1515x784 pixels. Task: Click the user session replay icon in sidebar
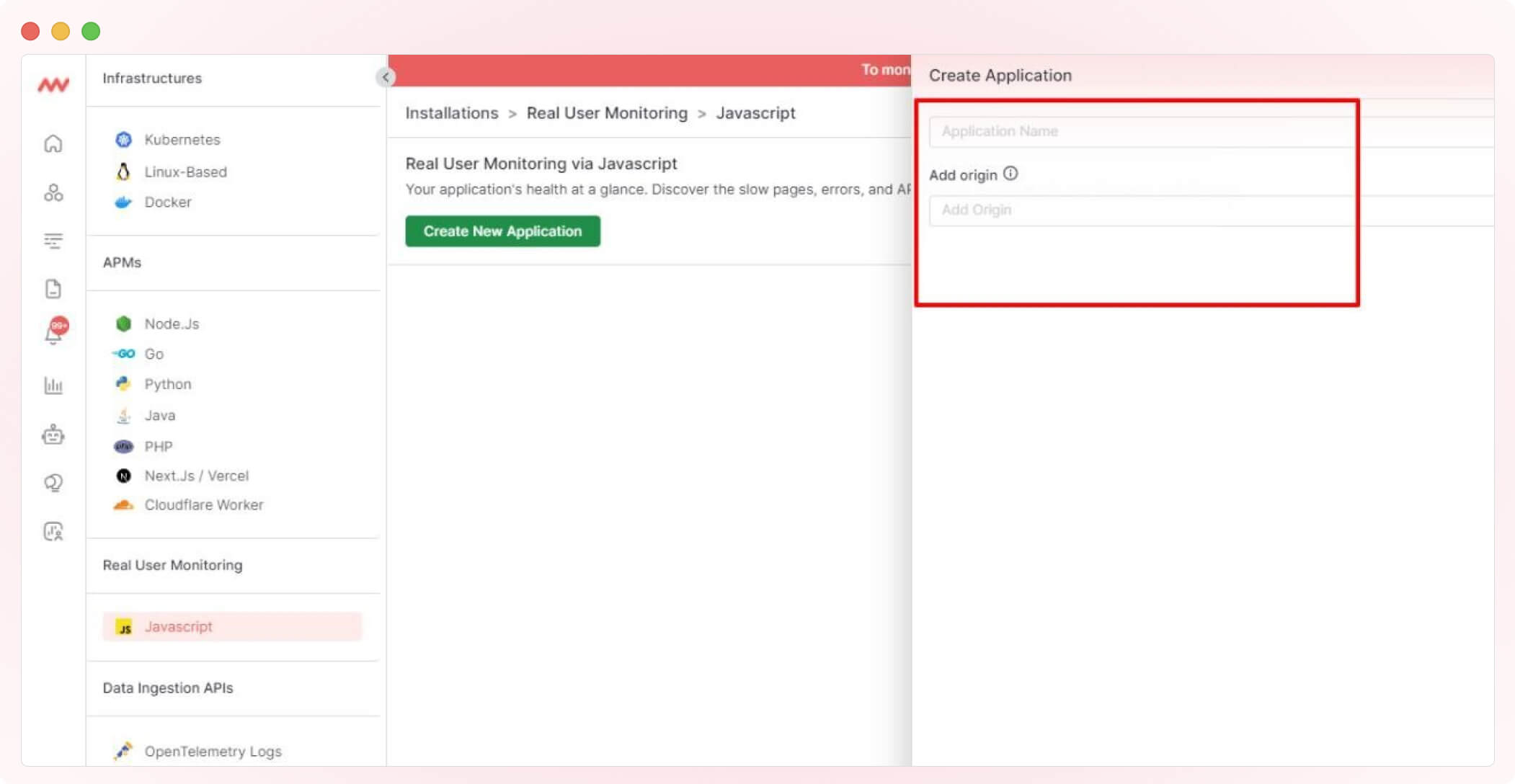53,531
